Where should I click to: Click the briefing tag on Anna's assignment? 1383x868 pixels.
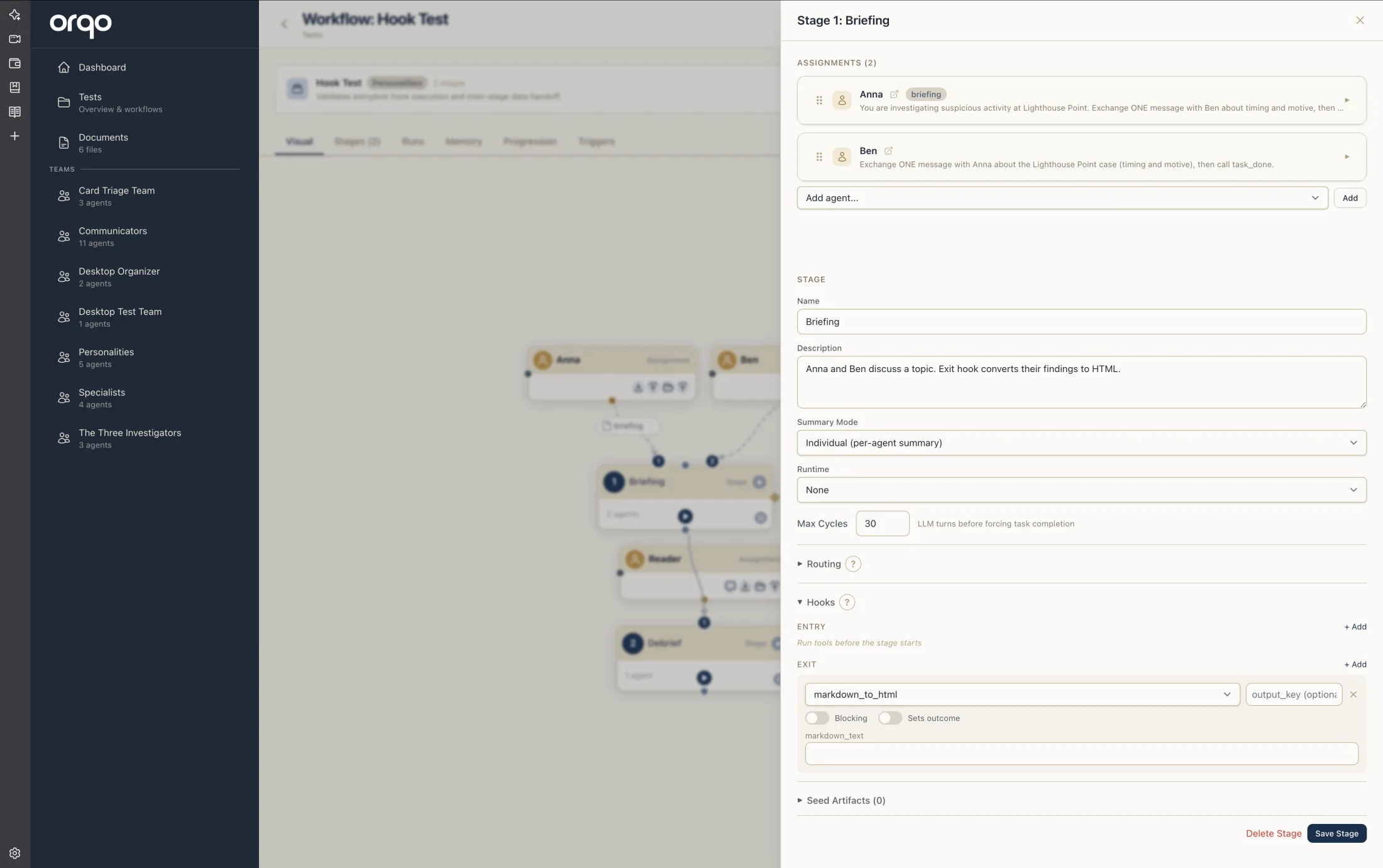[x=925, y=94]
